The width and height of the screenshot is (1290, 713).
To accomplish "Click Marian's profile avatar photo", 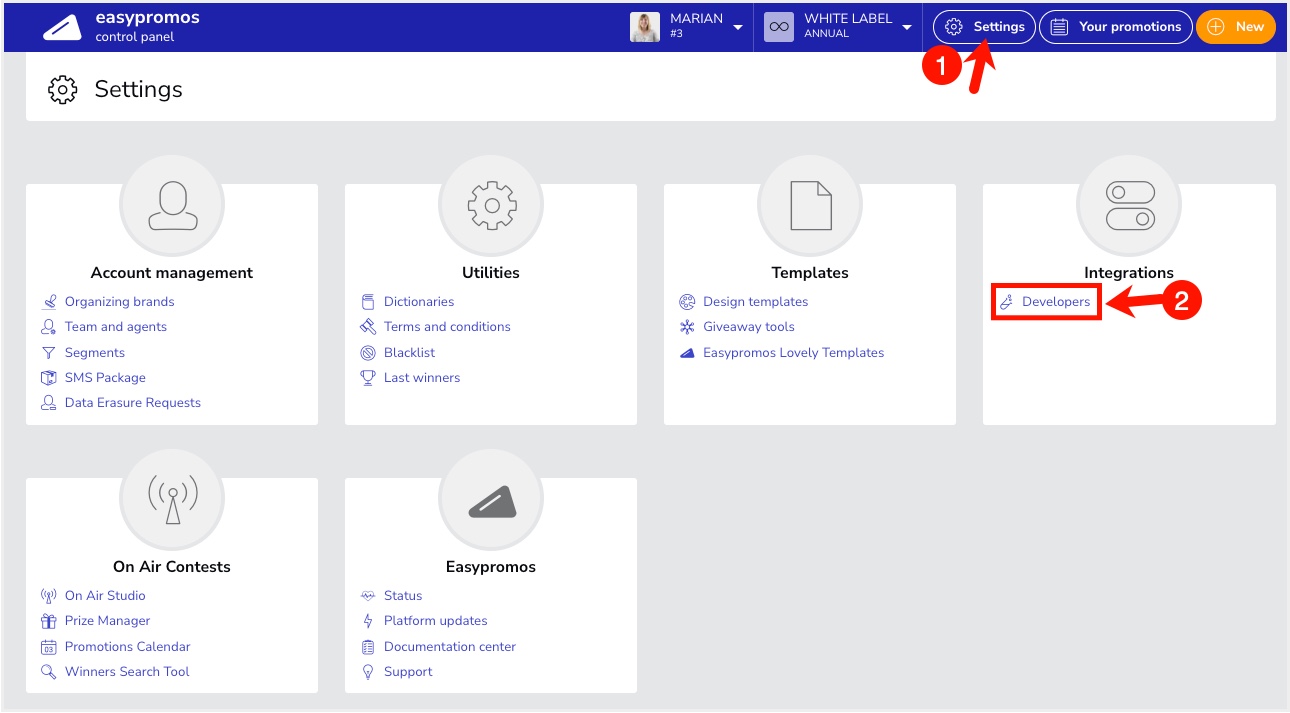I will click(x=645, y=27).
